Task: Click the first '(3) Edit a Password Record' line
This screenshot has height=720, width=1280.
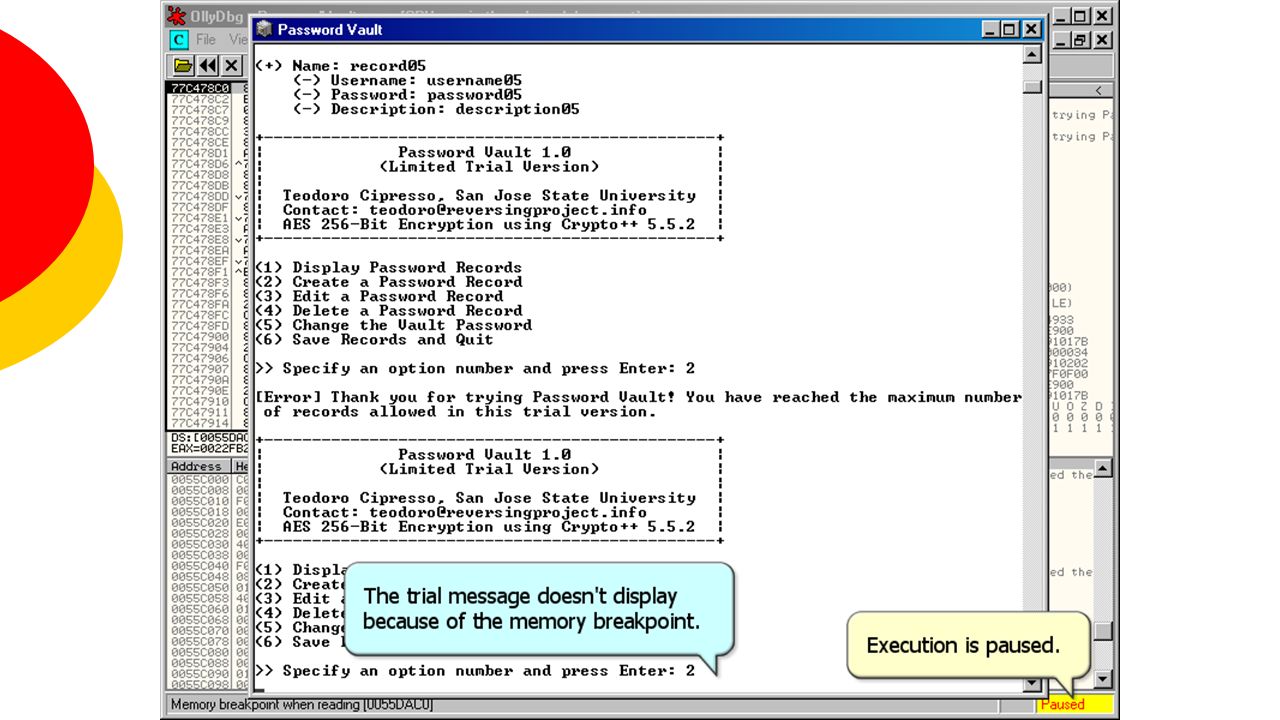Action: pos(380,296)
